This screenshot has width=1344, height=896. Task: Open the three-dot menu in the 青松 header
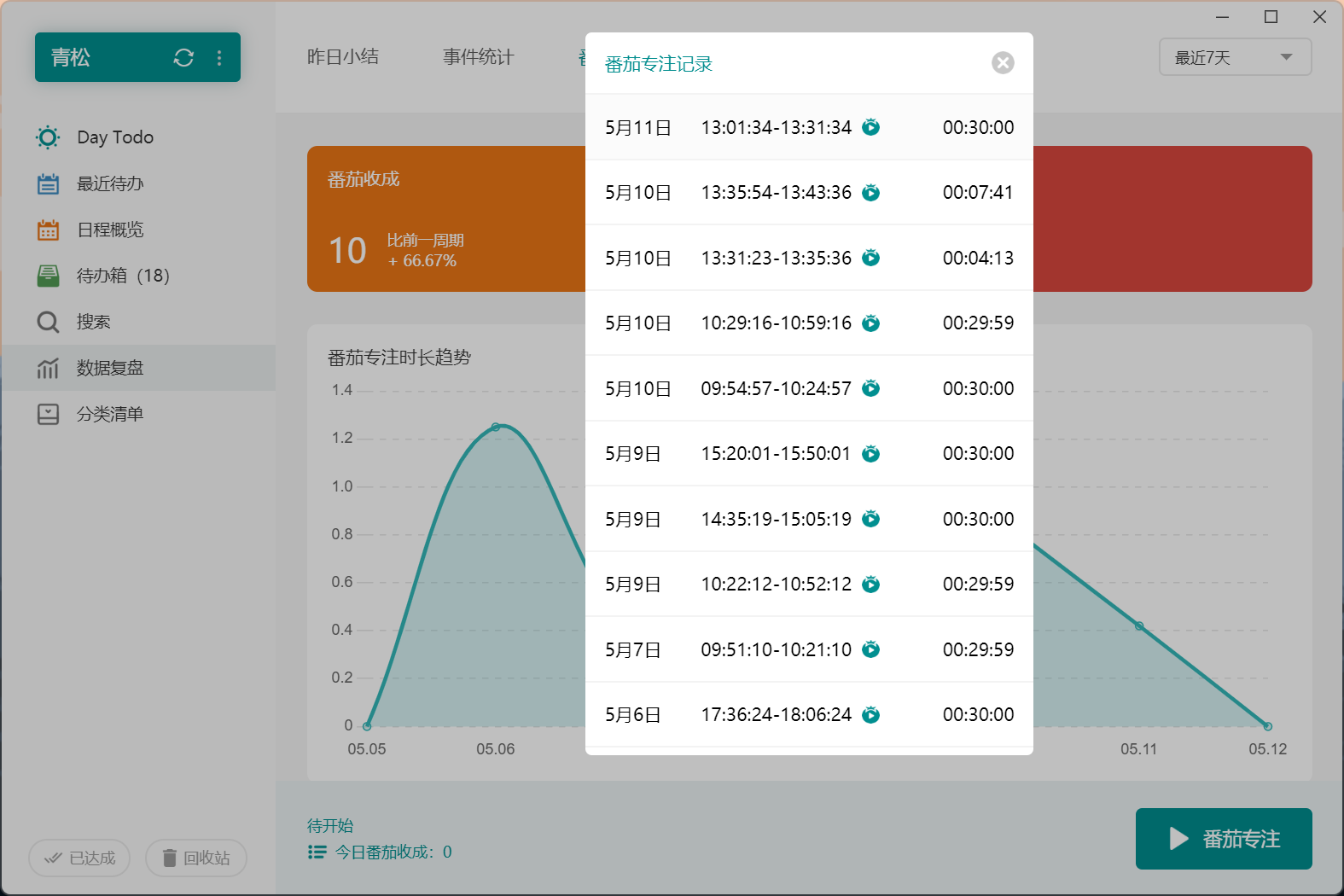219,57
